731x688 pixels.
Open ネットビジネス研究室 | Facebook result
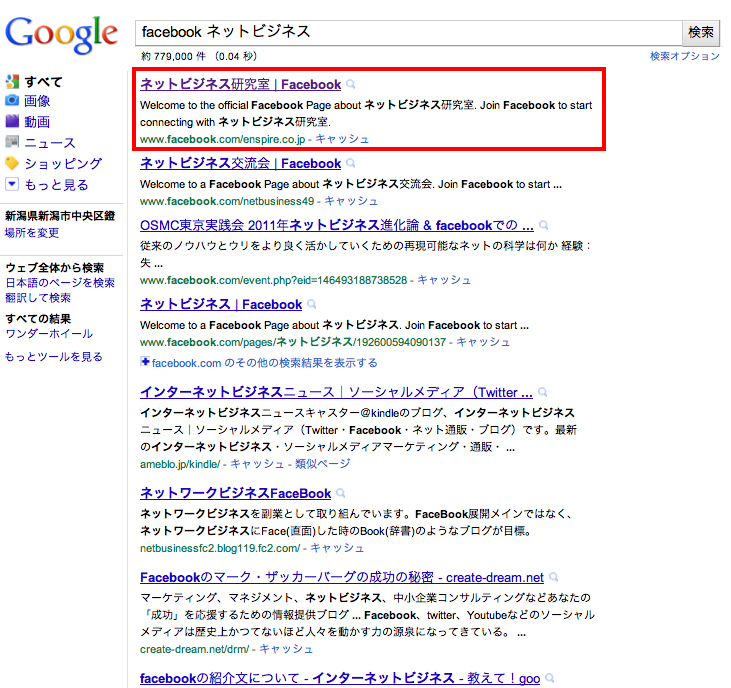[x=241, y=84]
